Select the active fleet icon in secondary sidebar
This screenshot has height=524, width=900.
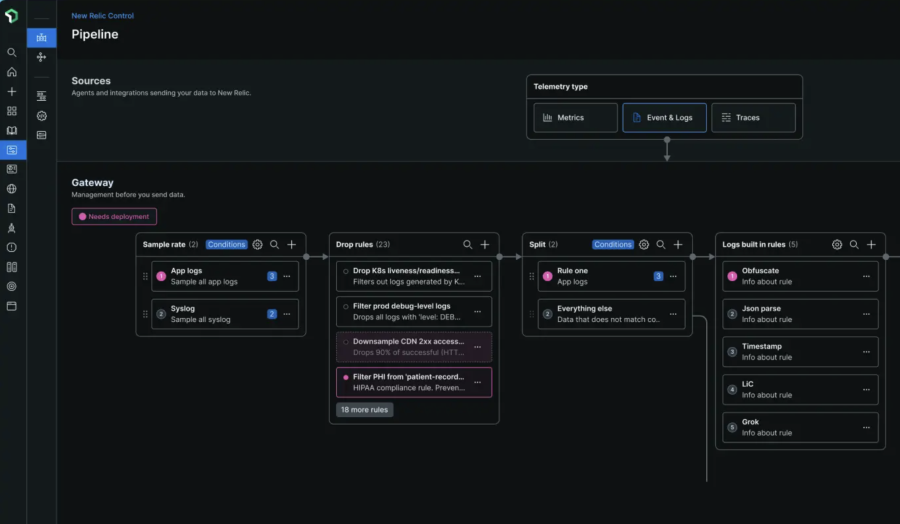[41, 37]
